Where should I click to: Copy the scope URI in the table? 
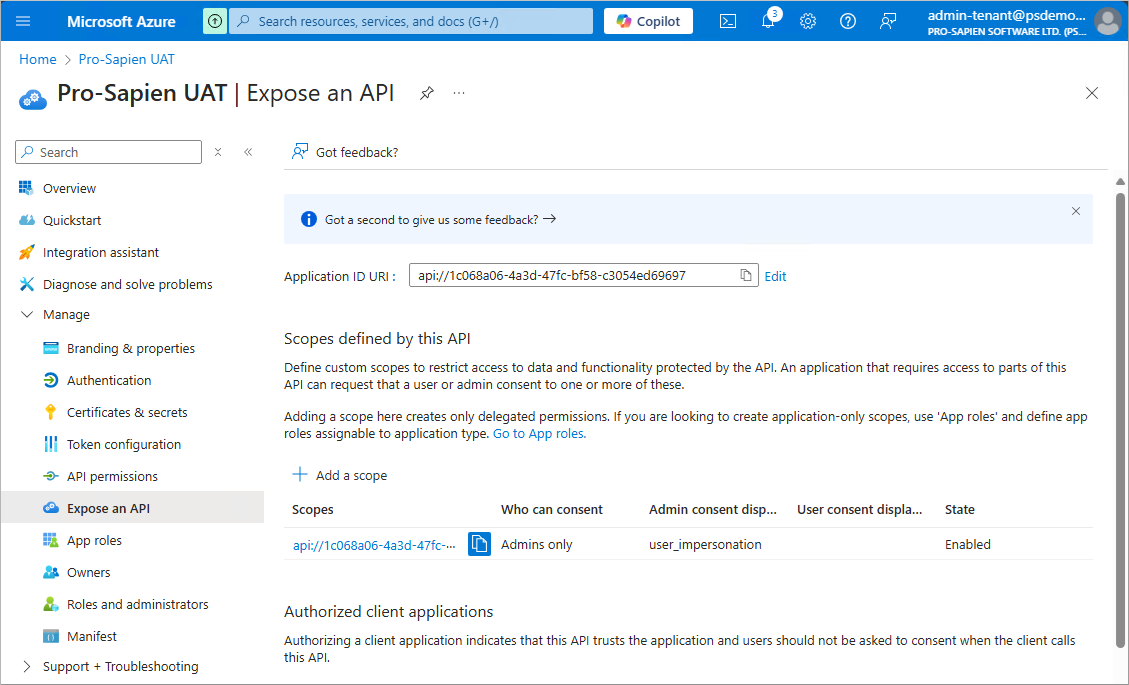click(480, 544)
